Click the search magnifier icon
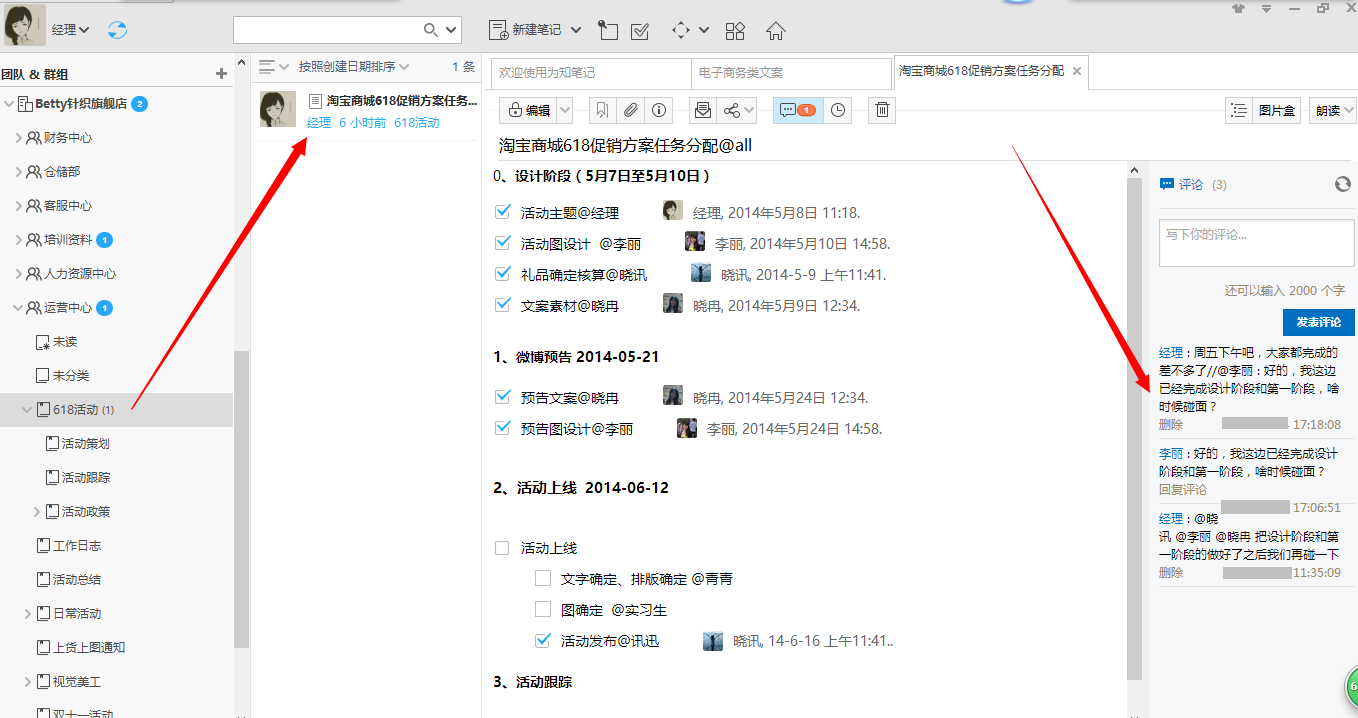The image size is (1358, 718). click(x=432, y=30)
